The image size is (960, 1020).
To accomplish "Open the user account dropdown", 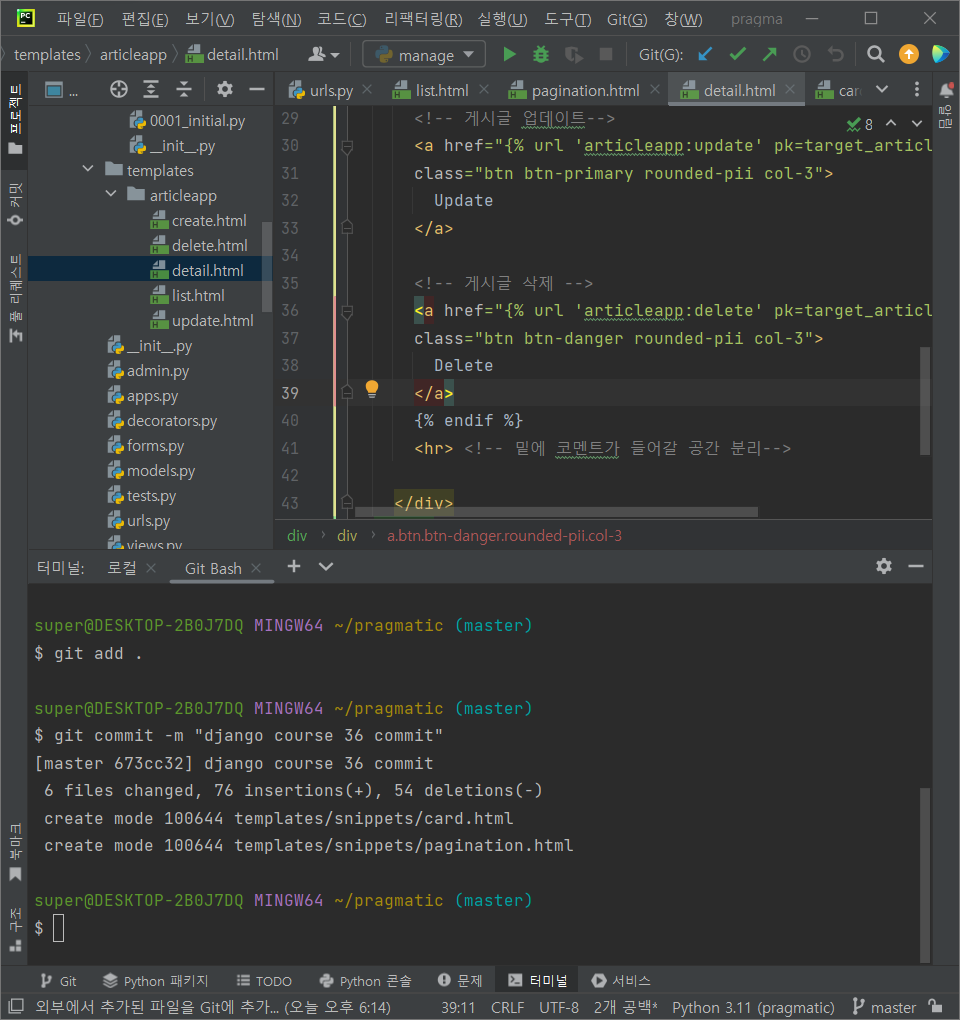I will (323, 55).
